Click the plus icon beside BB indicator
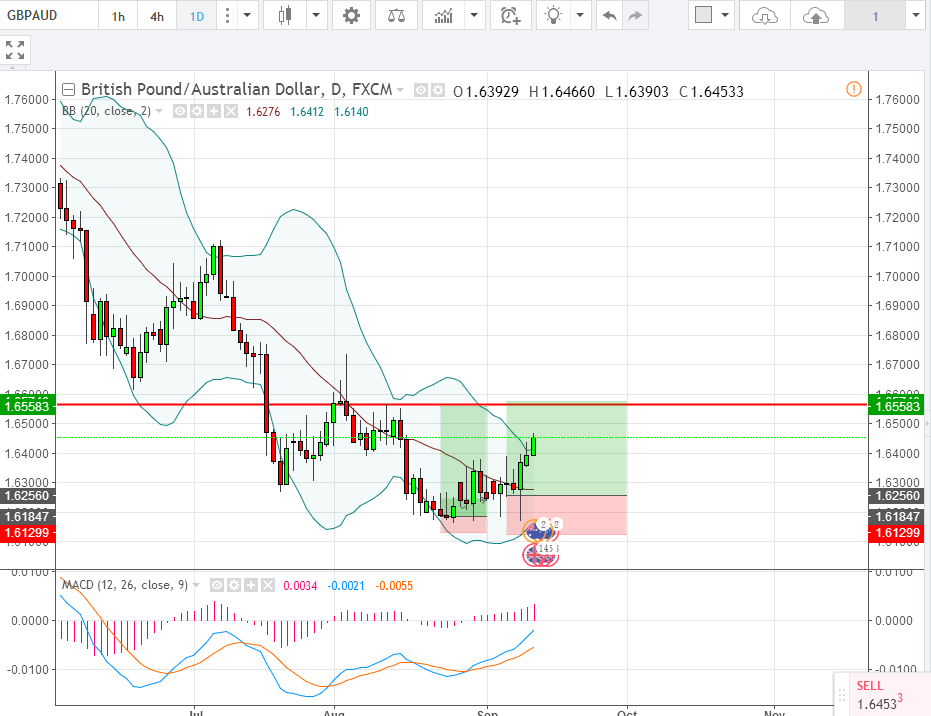Viewport: 931px width, 716px height. [x=214, y=111]
